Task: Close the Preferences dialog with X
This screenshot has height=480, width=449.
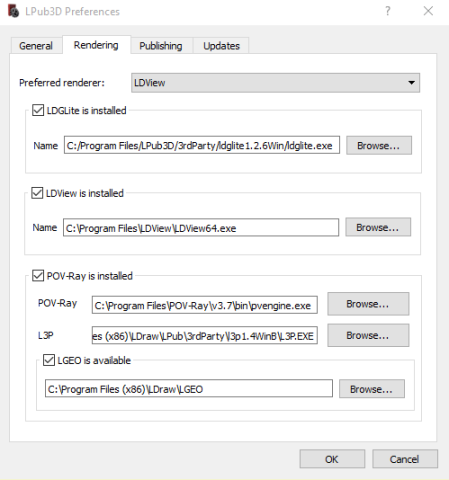Action: (x=428, y=11)
